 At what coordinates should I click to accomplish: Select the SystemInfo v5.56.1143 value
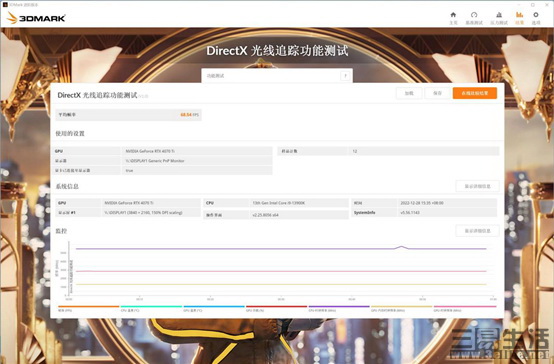(410, 213)
